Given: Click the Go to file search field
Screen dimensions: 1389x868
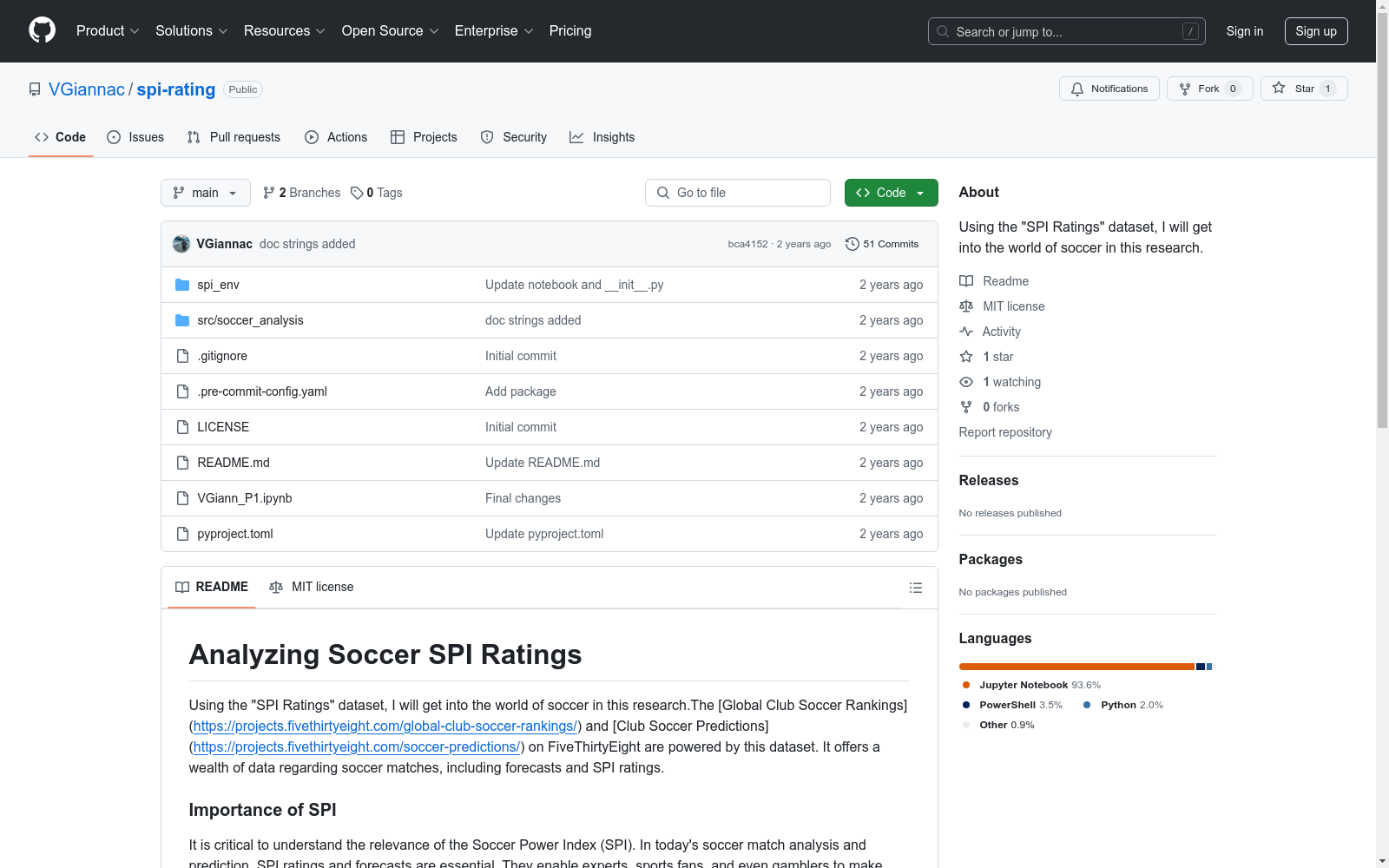Looking at the screenshot, I should (x=738, y=193).
